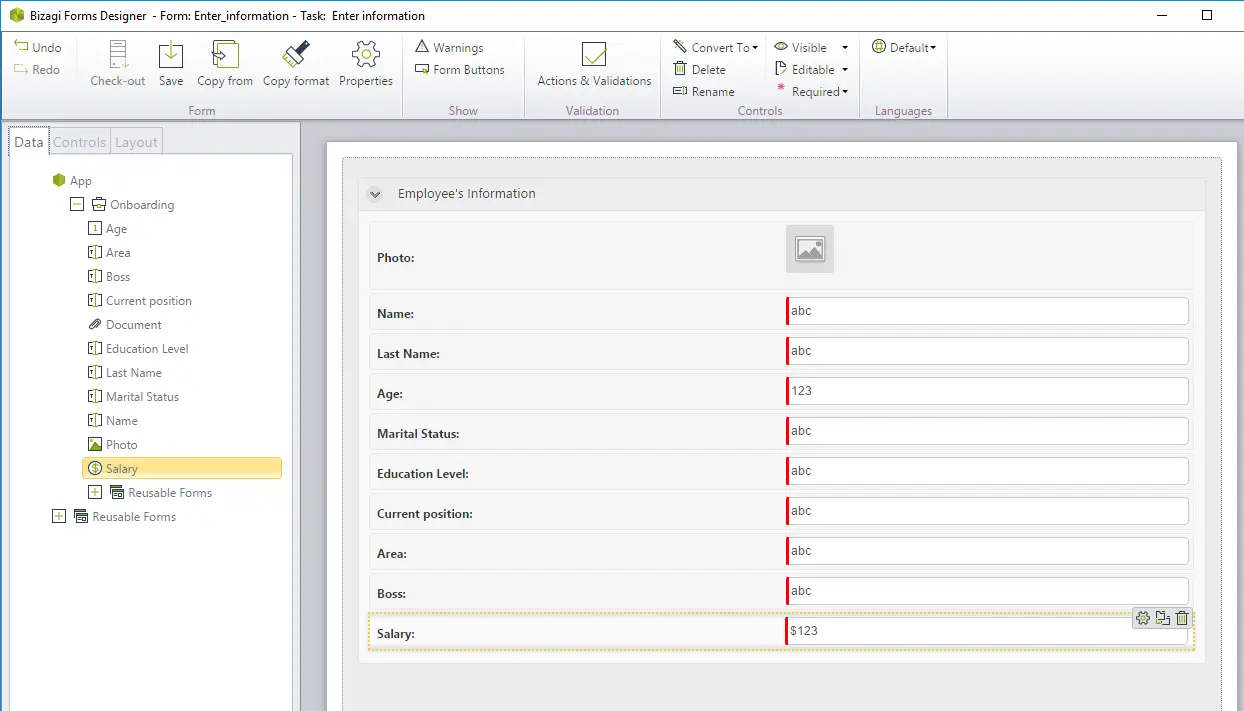1244x711 pixels.
Task: Click the Salary control's middle action icon
Action: click(x=1162, y=618)
